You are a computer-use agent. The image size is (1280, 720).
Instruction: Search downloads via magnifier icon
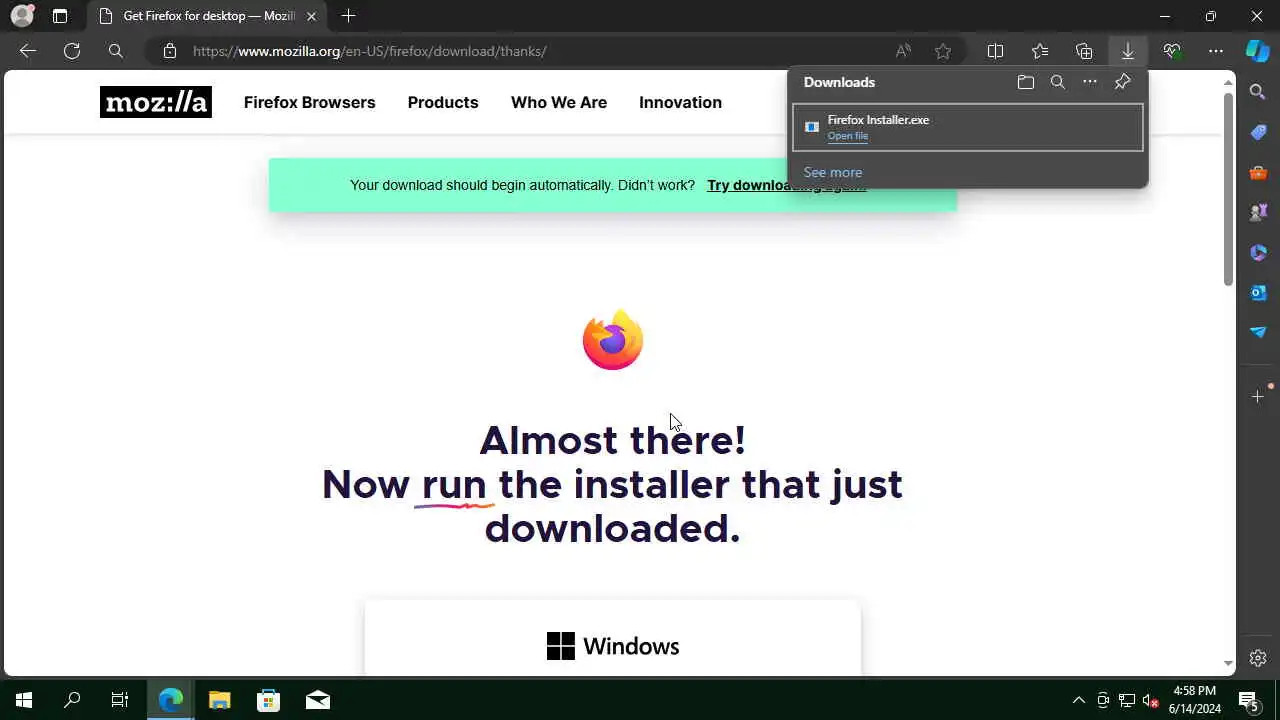tap(1058, 82)
